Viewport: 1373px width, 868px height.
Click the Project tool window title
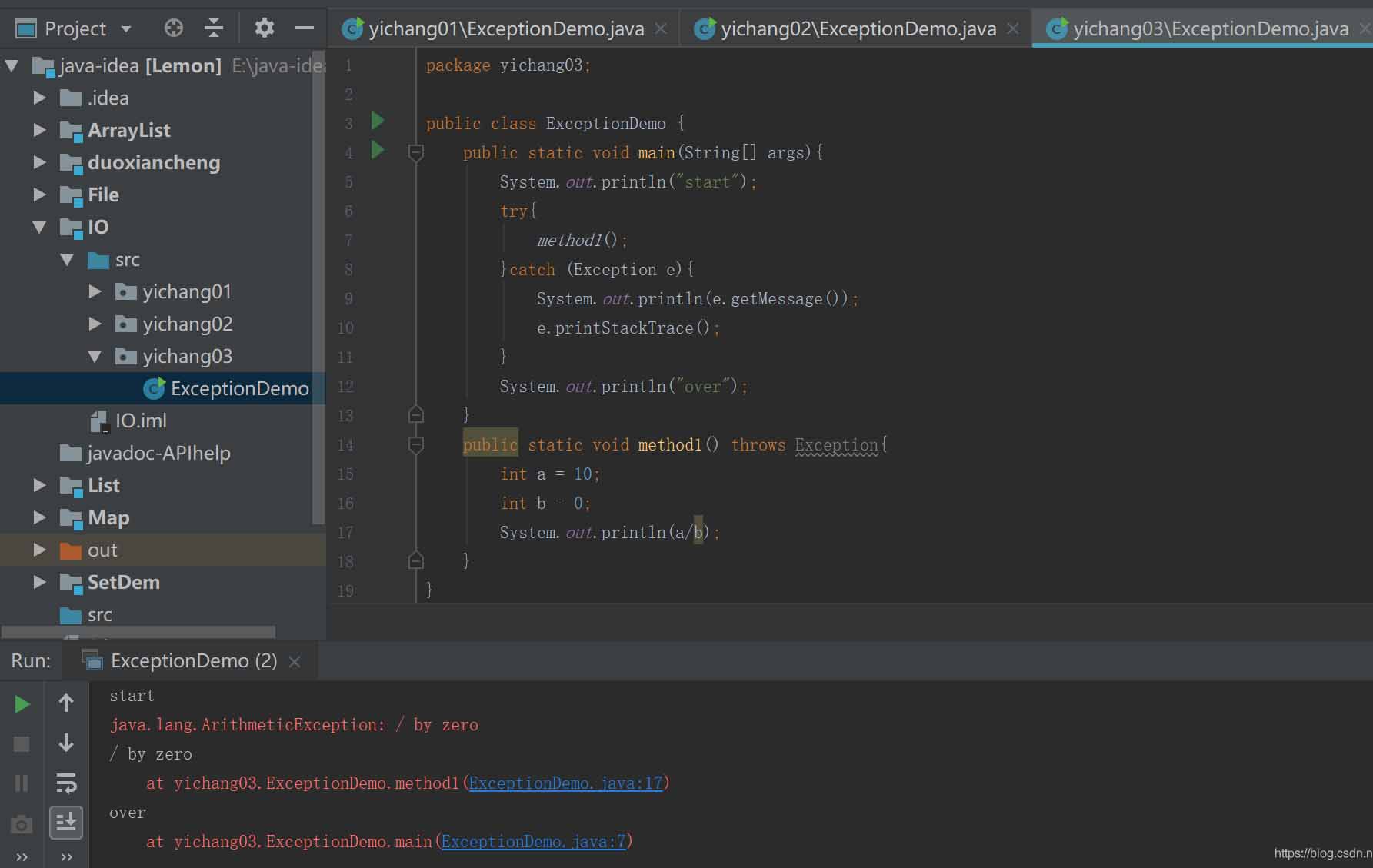[74, 29]
